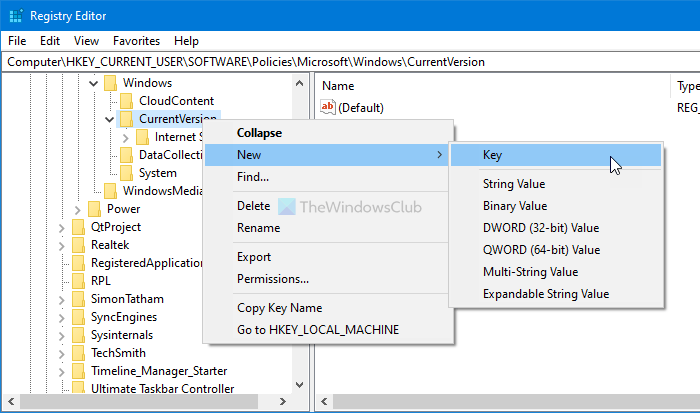The image size is (700, 413).
Task: Open the New submenu entry
Action: click(327, 155)
